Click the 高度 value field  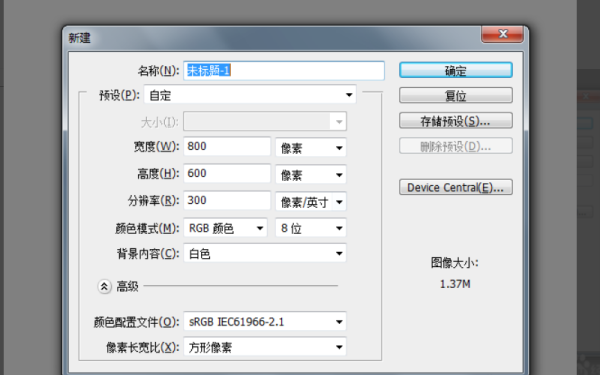pos(227,174)
